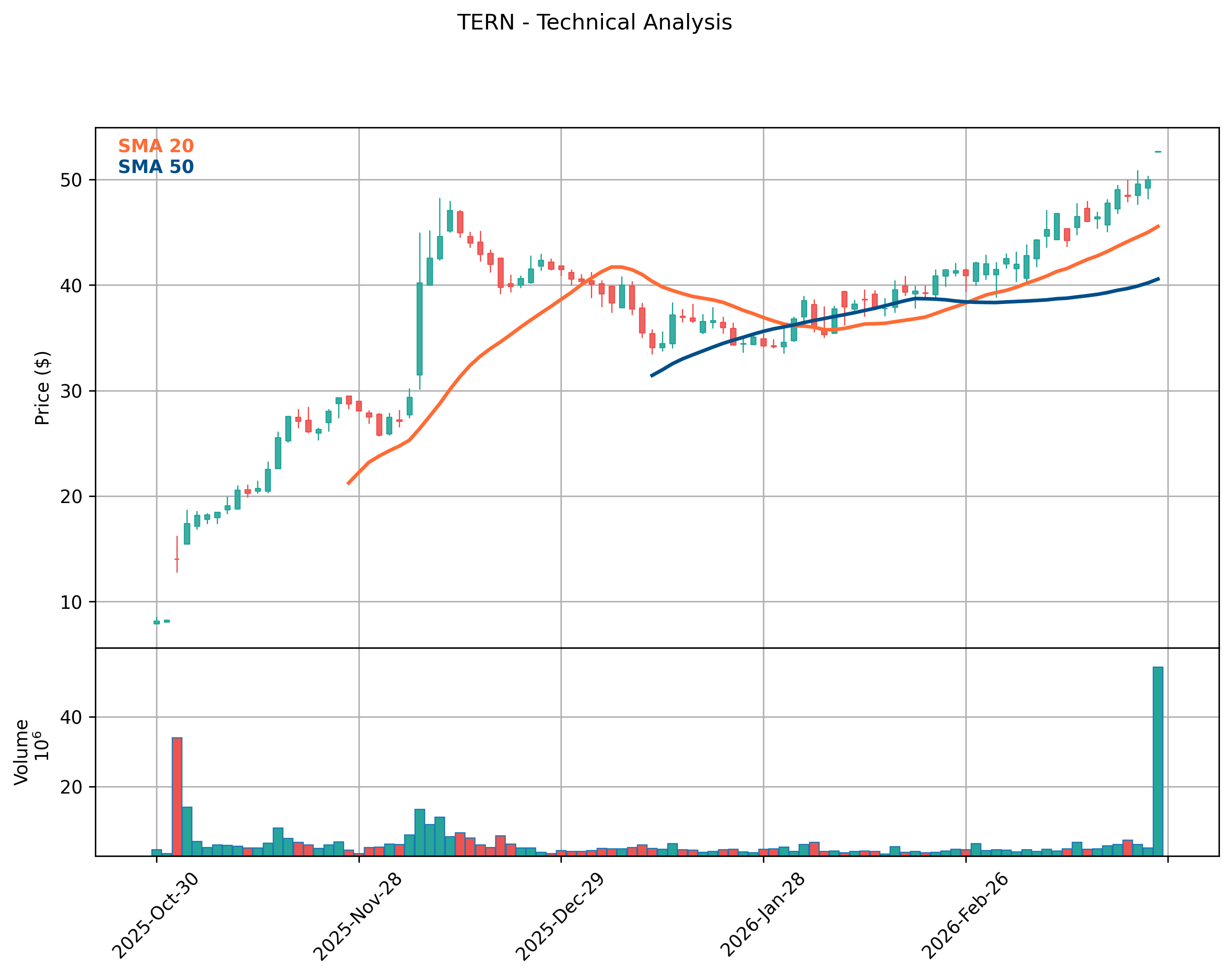Click the SMA 50 legend label

point(156,167)
